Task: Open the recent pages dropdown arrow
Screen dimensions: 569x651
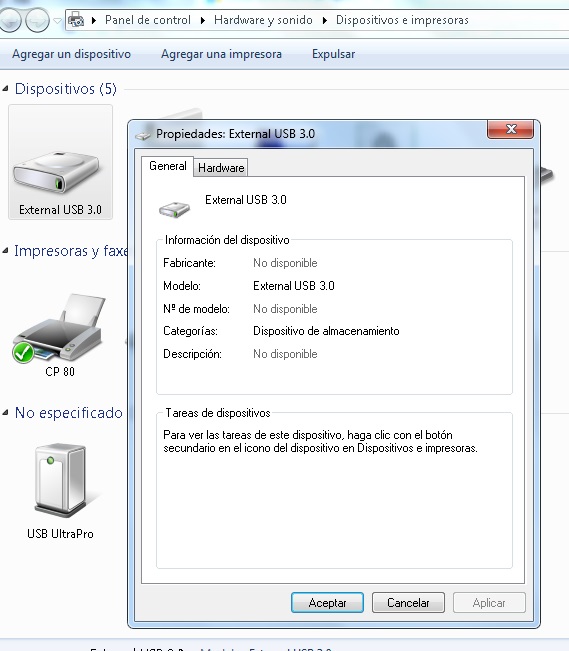Action: (58, 20)
